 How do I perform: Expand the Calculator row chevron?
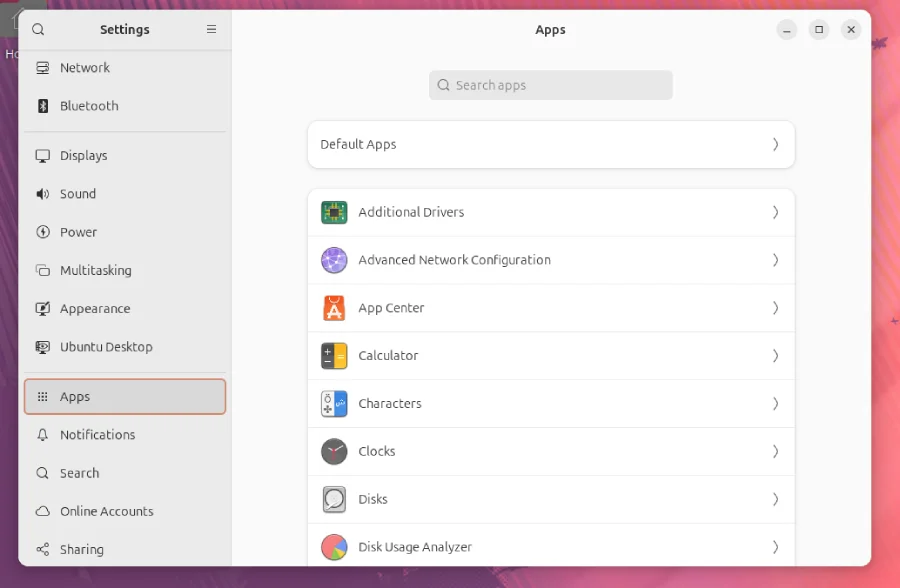pos(775,356)
